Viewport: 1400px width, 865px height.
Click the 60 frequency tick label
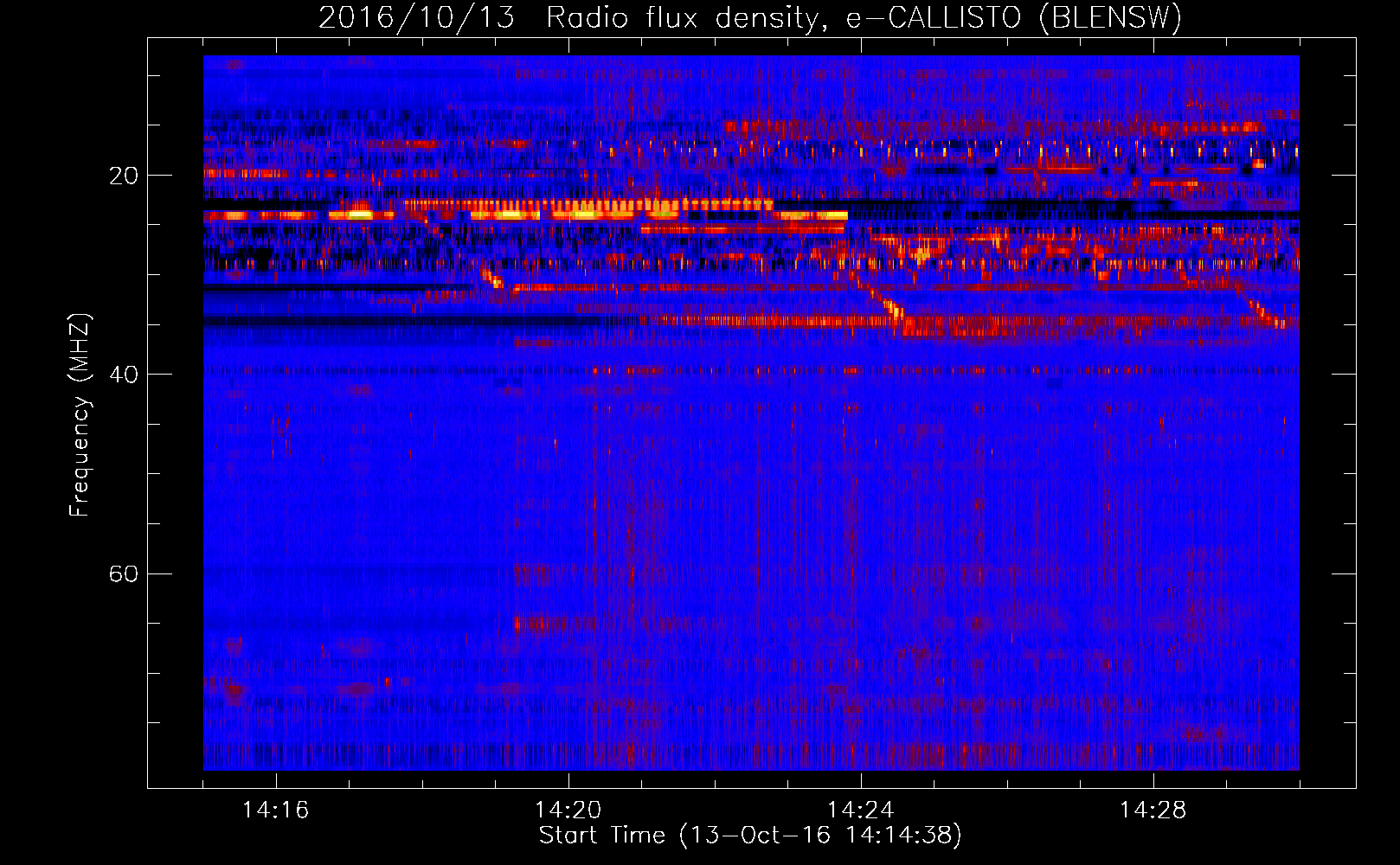[124, 573]
